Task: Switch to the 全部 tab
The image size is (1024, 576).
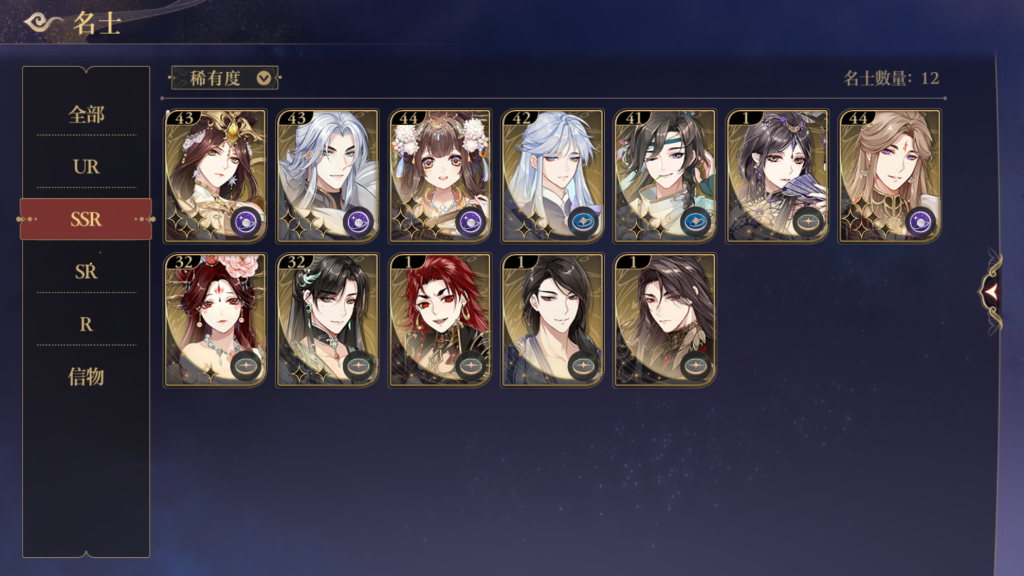Action: coord(86,115)
